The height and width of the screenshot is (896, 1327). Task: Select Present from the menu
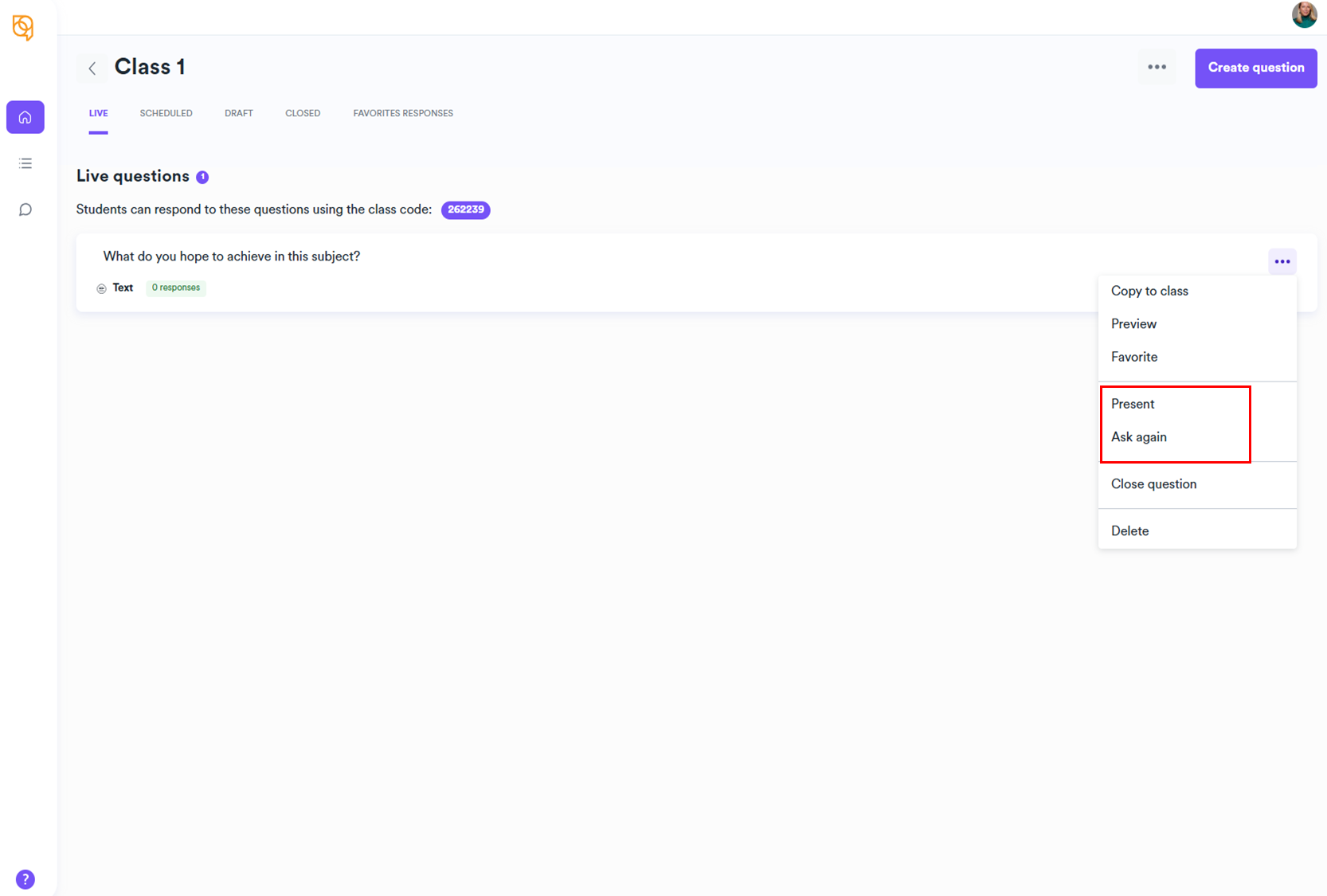click(x=1133, y=404)
